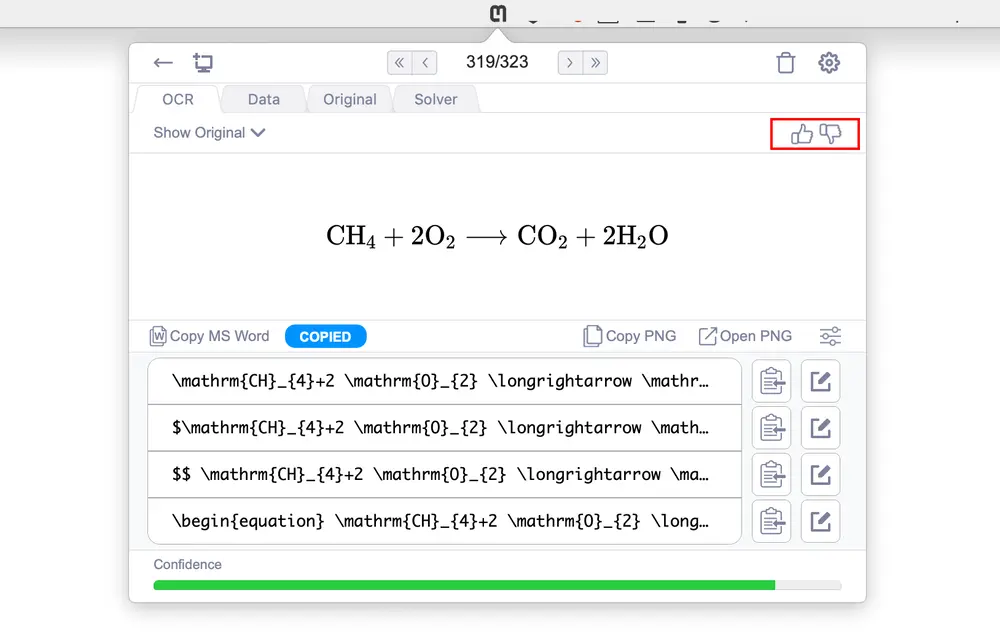Image resolution: width=1000 pixels, height=633 pixels.
Task: Open the Solver tab
Action: tap(436, 99)
